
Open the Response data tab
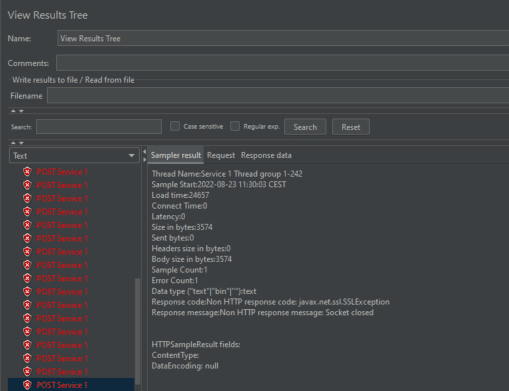coord(266,155)
